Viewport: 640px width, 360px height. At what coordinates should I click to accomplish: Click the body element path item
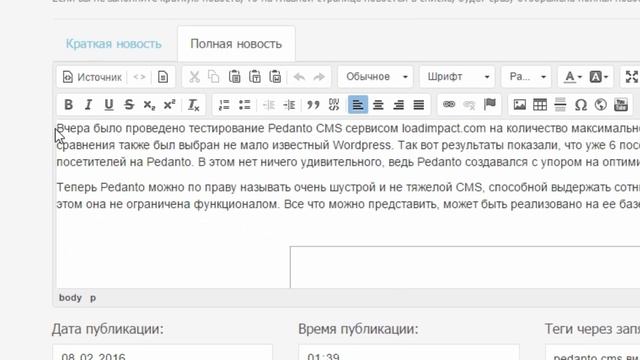(x=70, y=298)
